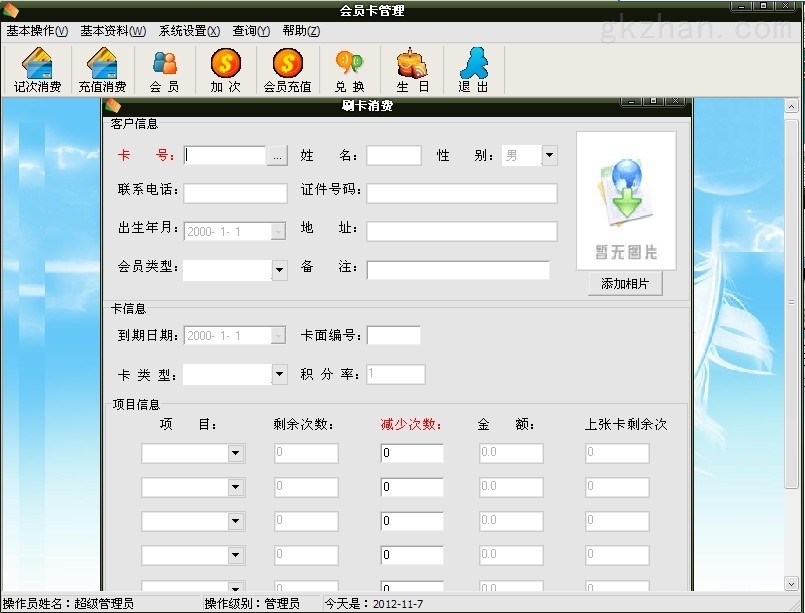Expand the first 项目 dropdown

coord(236,453)
